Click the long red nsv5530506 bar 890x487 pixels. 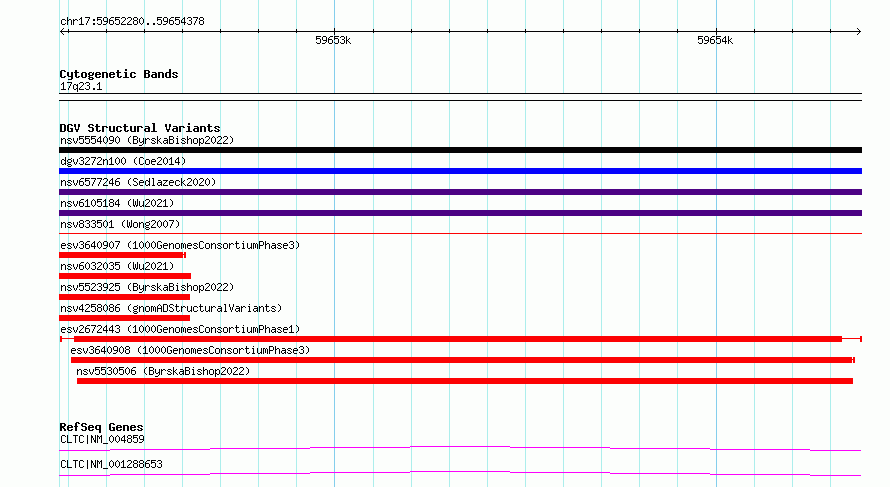[x=465, y=381]
